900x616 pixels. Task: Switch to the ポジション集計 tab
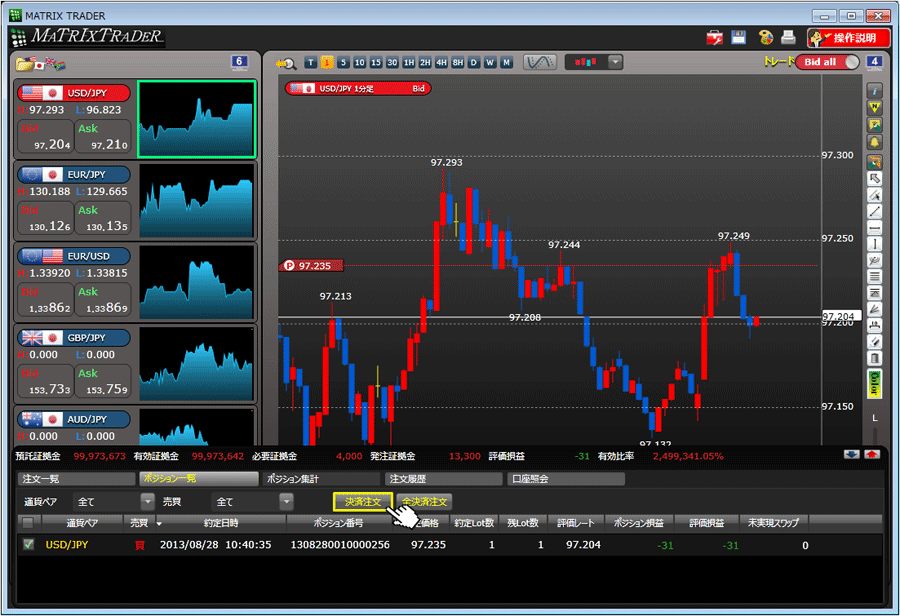[321, 479]
